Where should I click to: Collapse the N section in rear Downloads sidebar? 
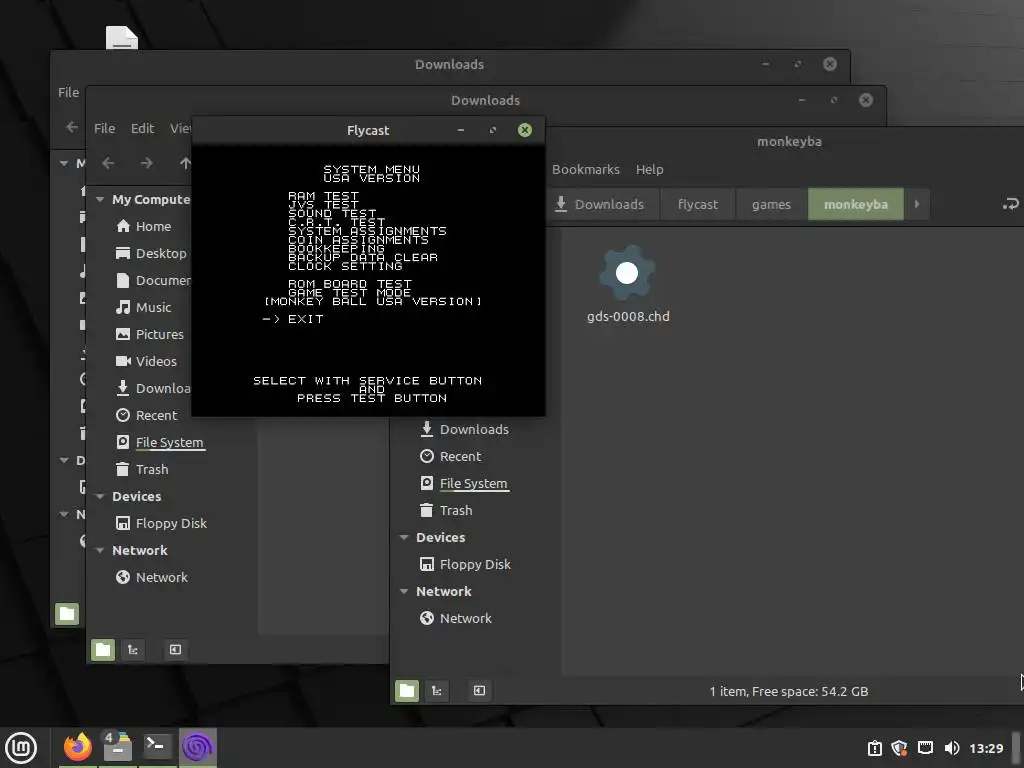(x=64, y=515)
